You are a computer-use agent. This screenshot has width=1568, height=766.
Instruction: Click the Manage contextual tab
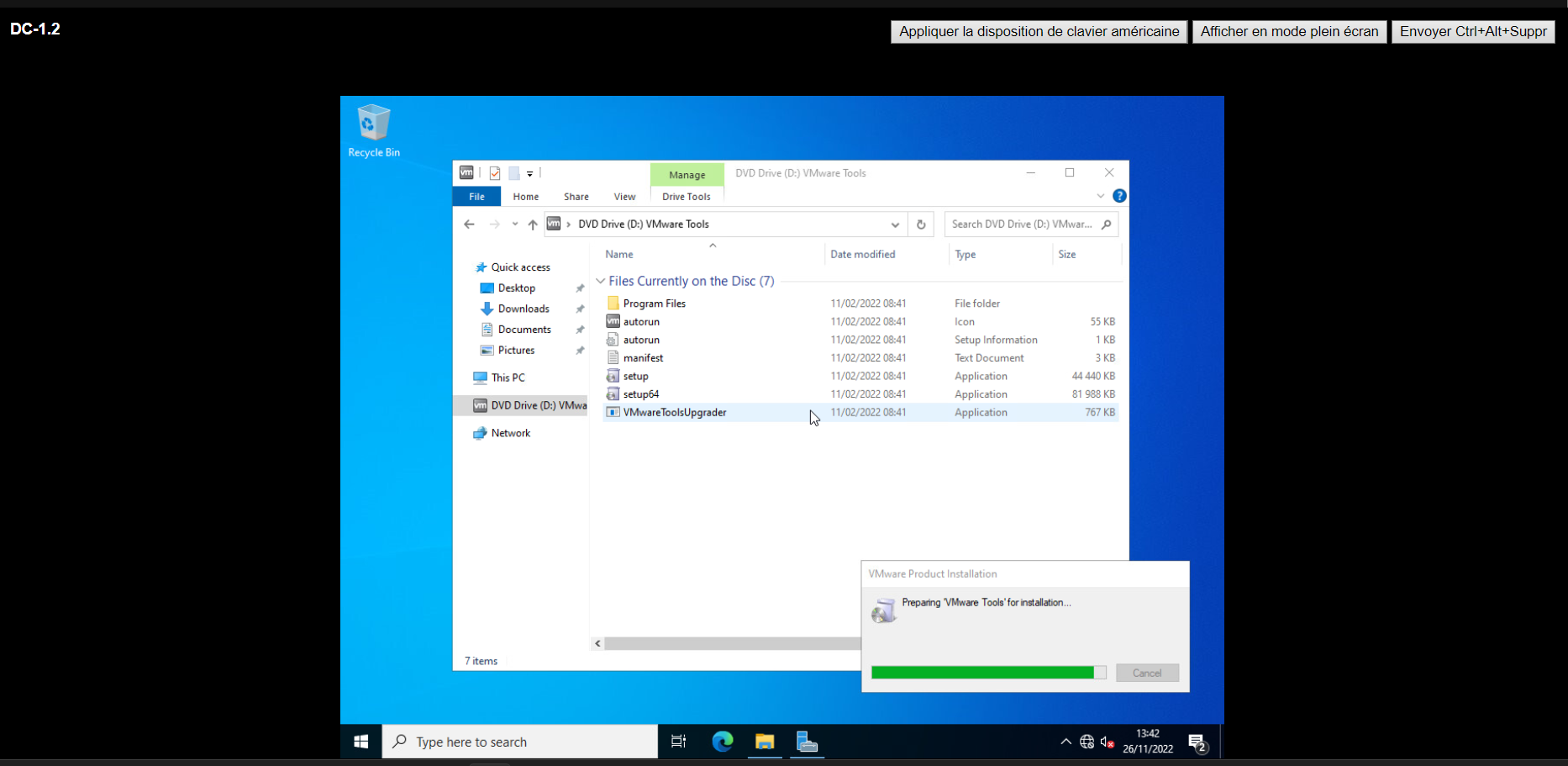click(687, 174)
